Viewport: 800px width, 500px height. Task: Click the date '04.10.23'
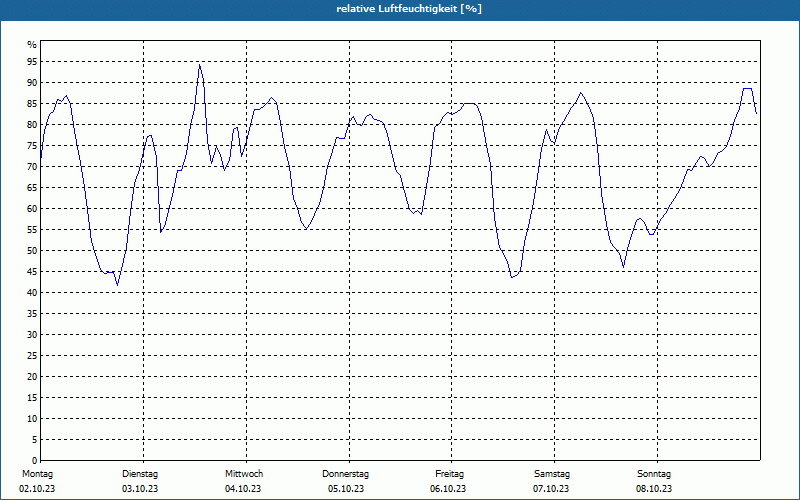pyautogui.click(x=243, y=489)
